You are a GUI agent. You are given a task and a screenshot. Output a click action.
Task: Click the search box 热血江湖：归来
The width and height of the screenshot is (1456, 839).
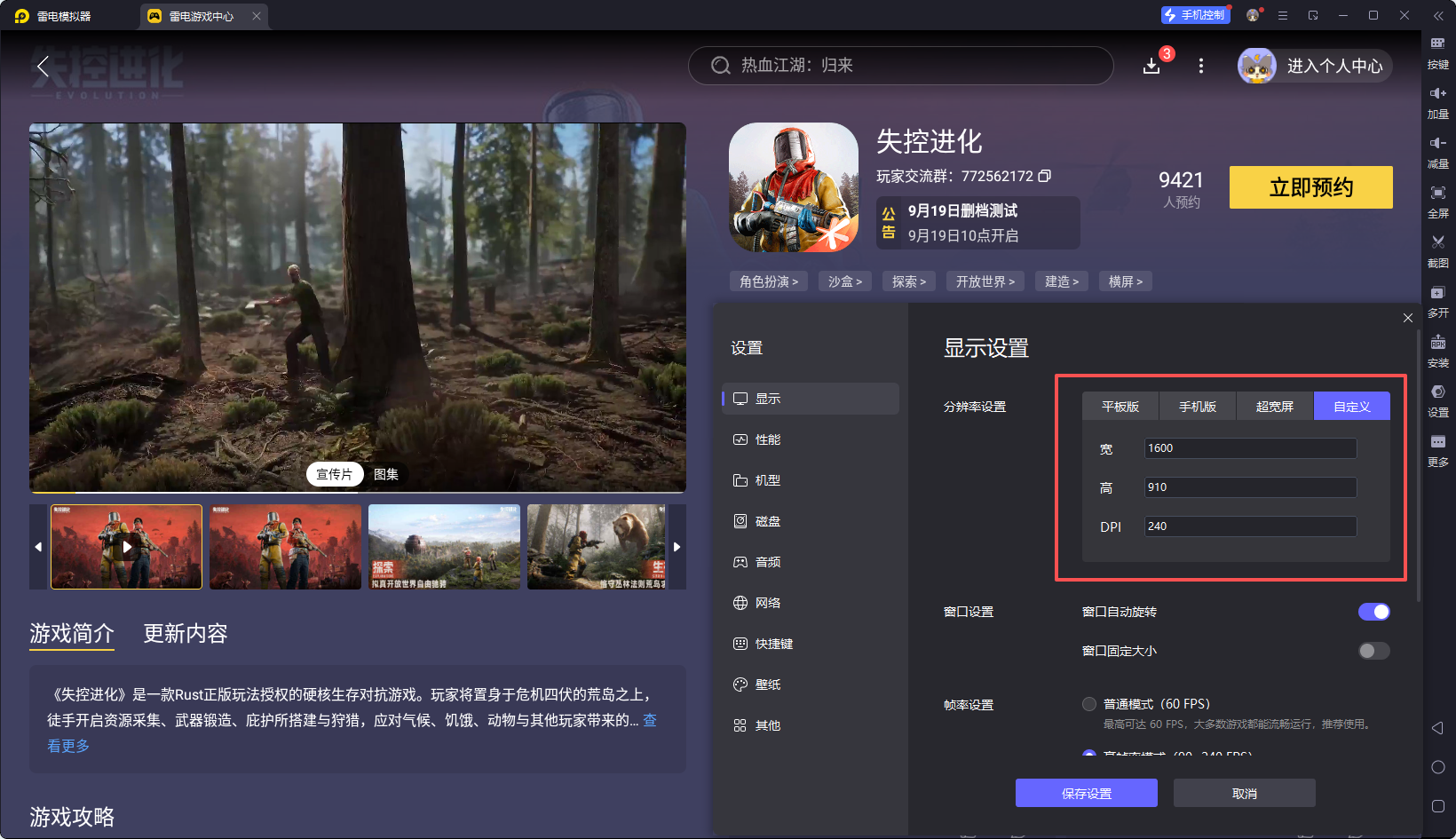tap(900, 66)
